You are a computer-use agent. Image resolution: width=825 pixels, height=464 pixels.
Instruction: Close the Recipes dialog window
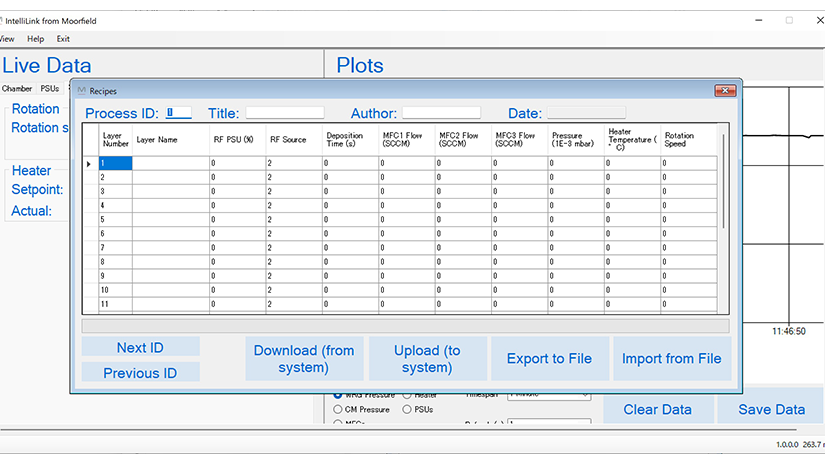coord(725,91)
